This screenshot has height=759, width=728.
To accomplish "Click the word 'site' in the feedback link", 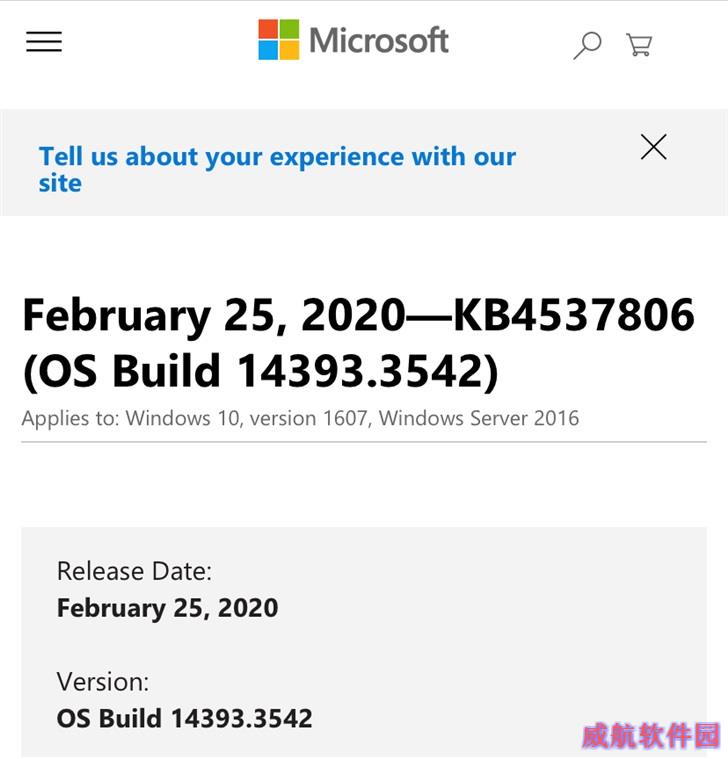I will [60, 183].
